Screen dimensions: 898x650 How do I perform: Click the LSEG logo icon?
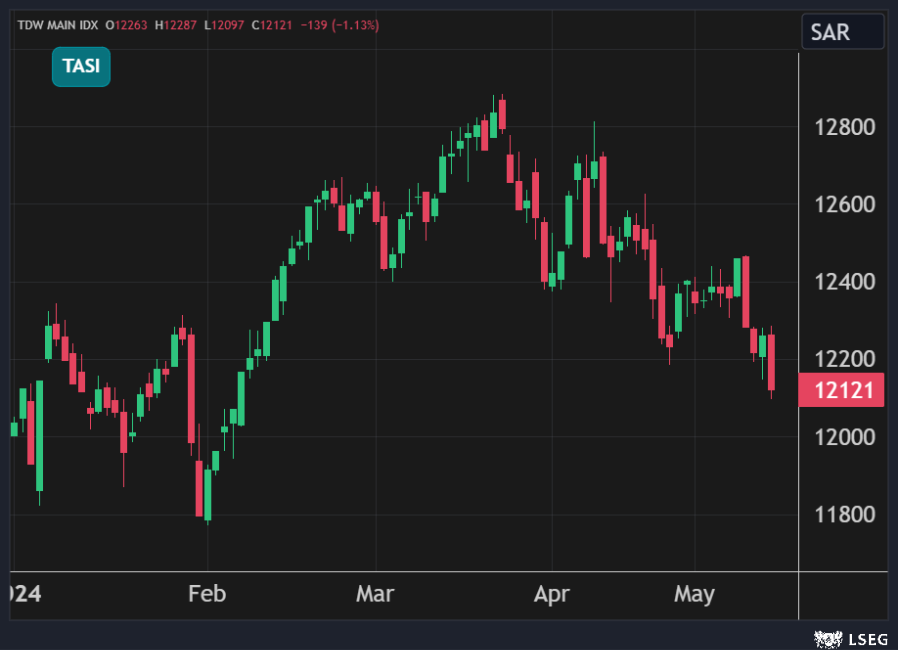(x=829, y=637)
